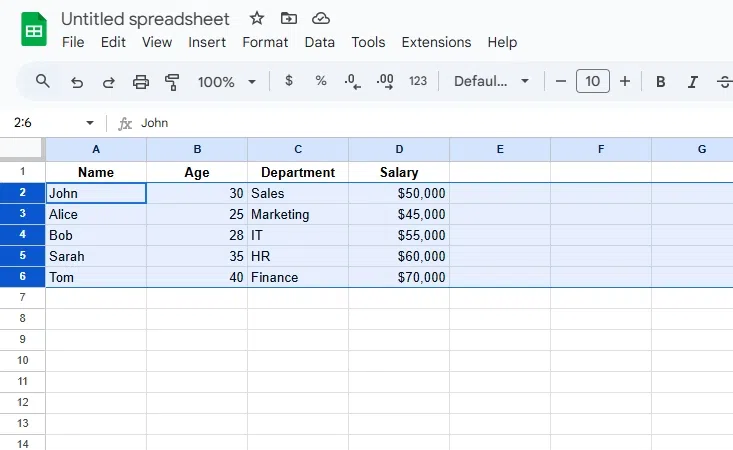This screenshot has height=450, width=733.
Task: Increase font size with plus
Action: tap(625, 81)
